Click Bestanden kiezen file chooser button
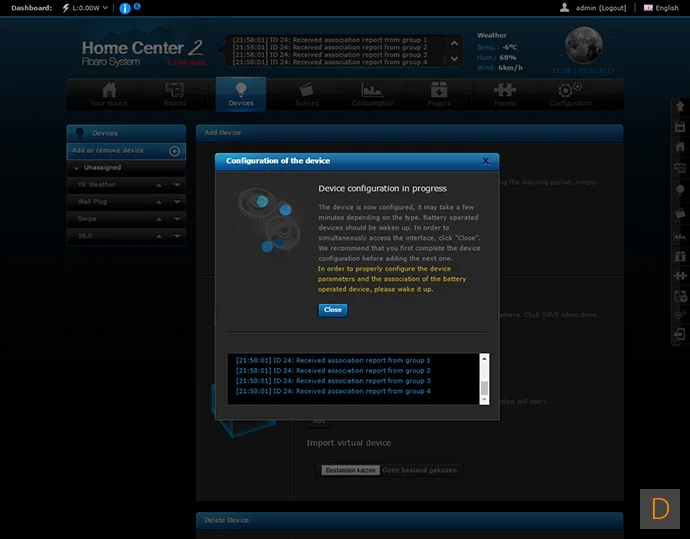The width and height of the screenshot is (690, 539). [x=350, y=470]
